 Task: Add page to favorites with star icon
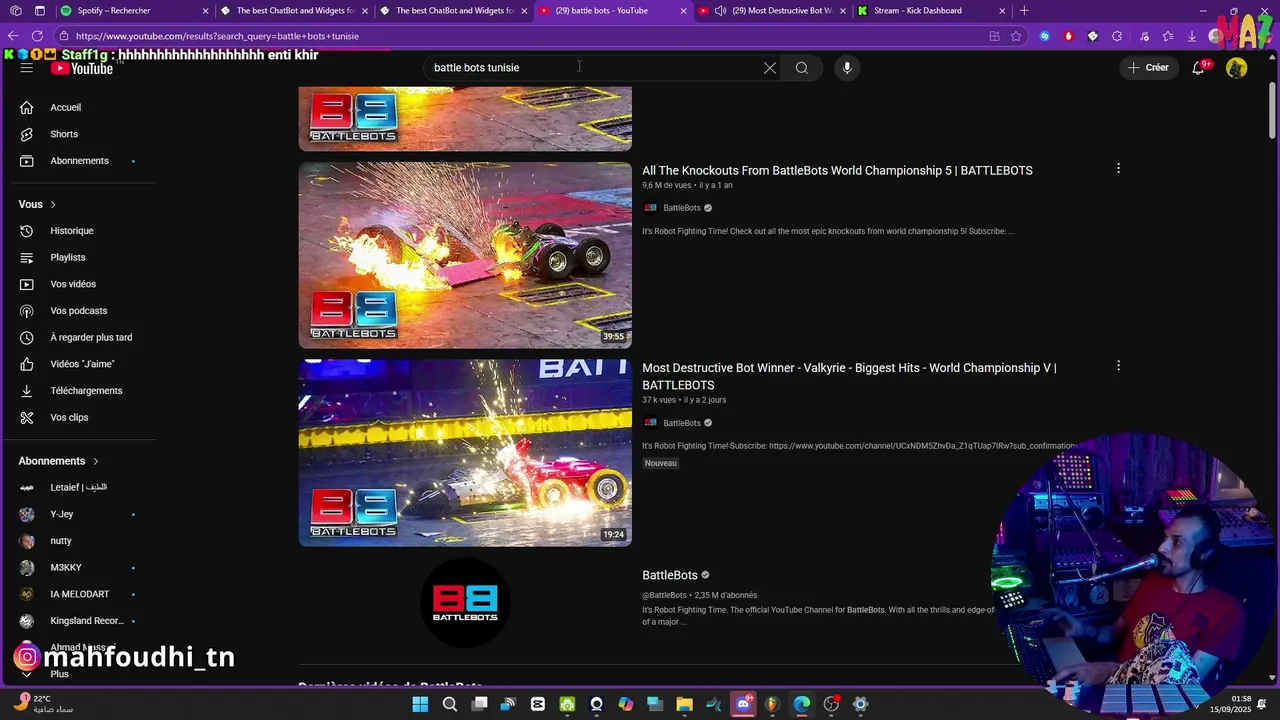tap(1016, 36)
